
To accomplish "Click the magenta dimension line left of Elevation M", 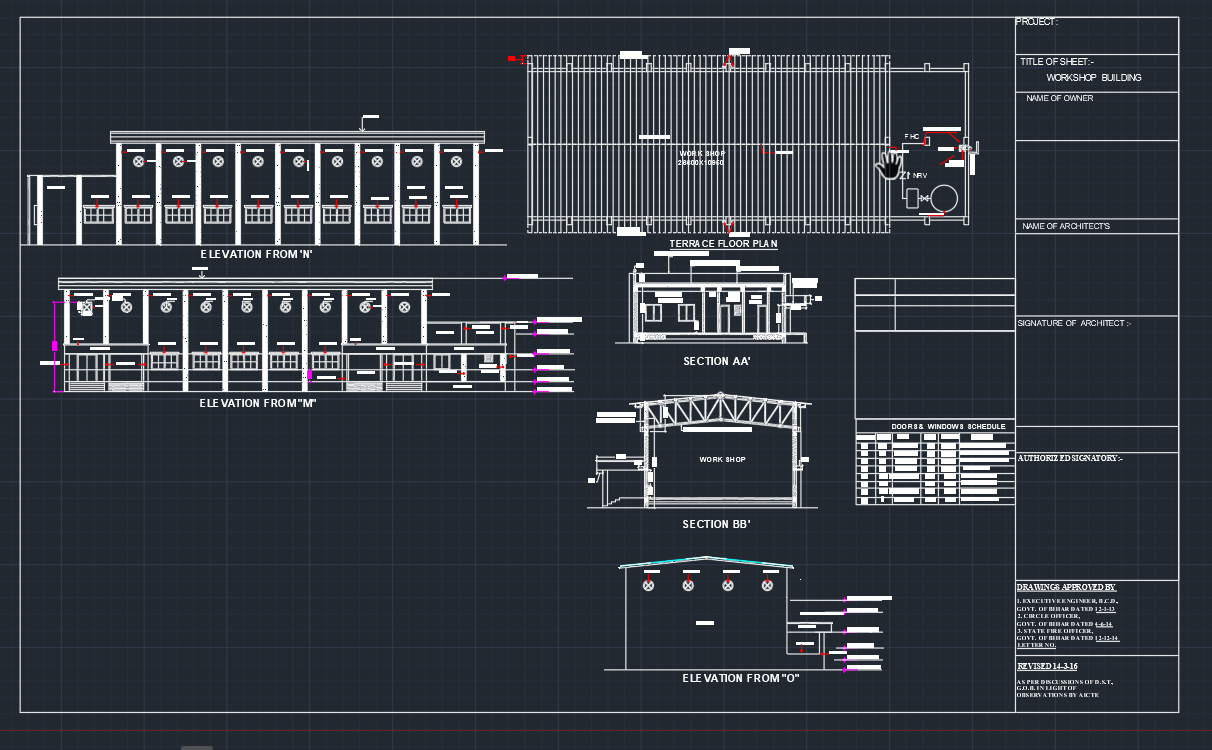I will 55,347.
